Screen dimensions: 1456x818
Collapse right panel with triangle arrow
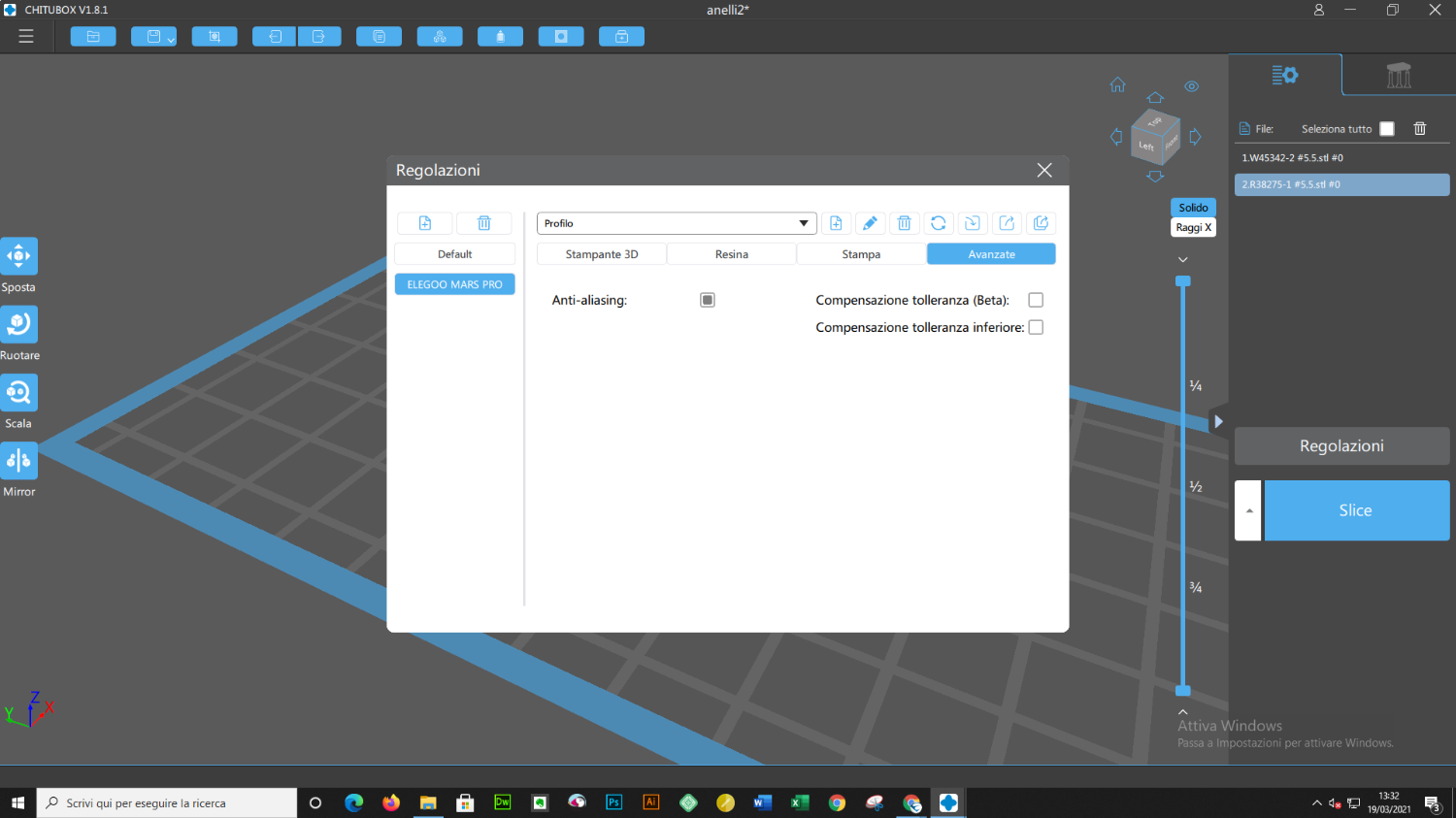pos(1218,421)
